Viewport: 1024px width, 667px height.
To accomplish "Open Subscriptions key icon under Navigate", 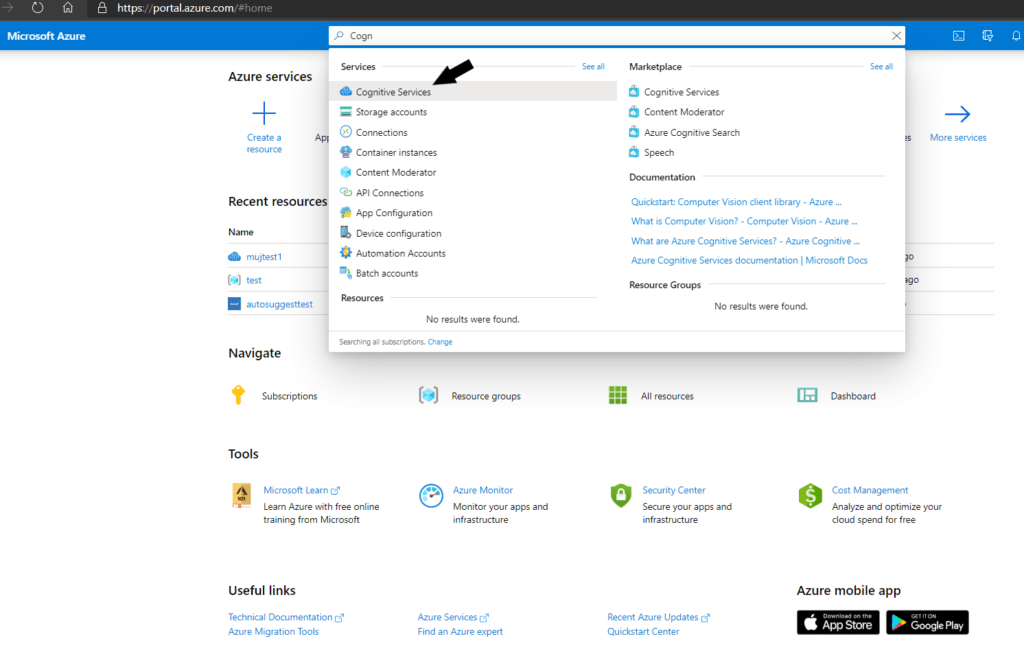I will point(238,395).
